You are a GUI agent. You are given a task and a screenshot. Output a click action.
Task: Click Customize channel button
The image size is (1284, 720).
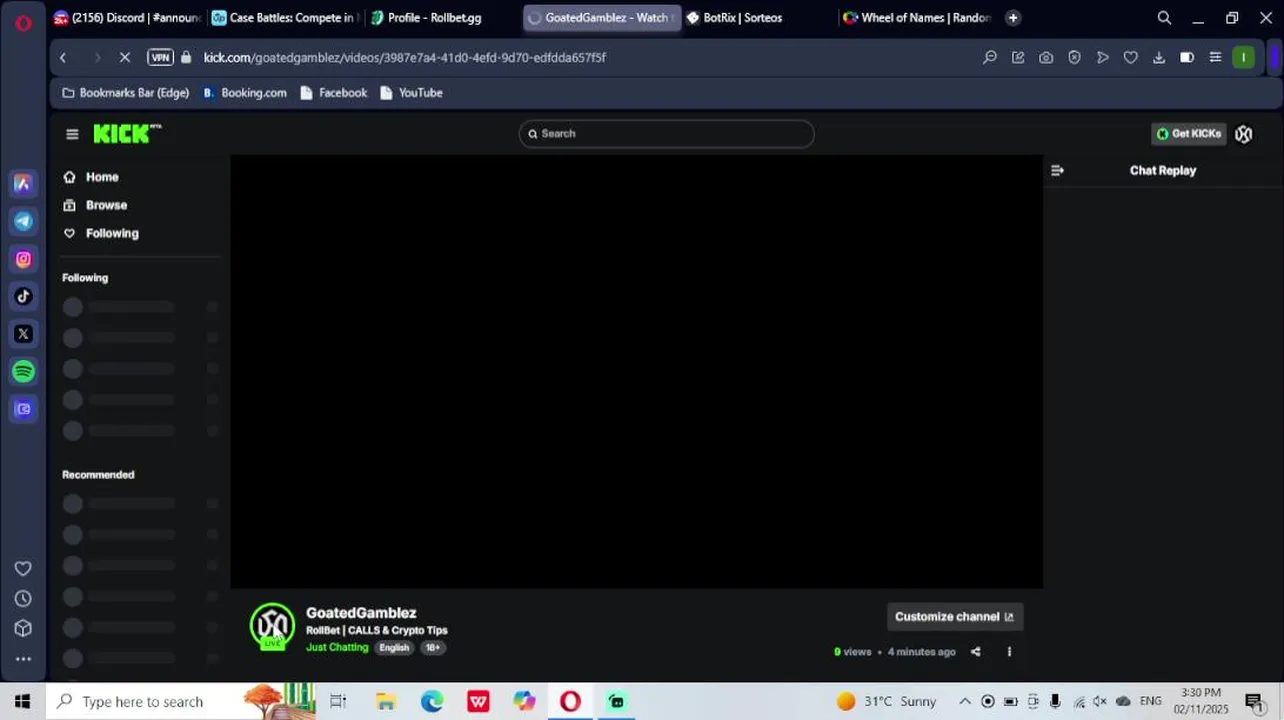tap(954, 617)
